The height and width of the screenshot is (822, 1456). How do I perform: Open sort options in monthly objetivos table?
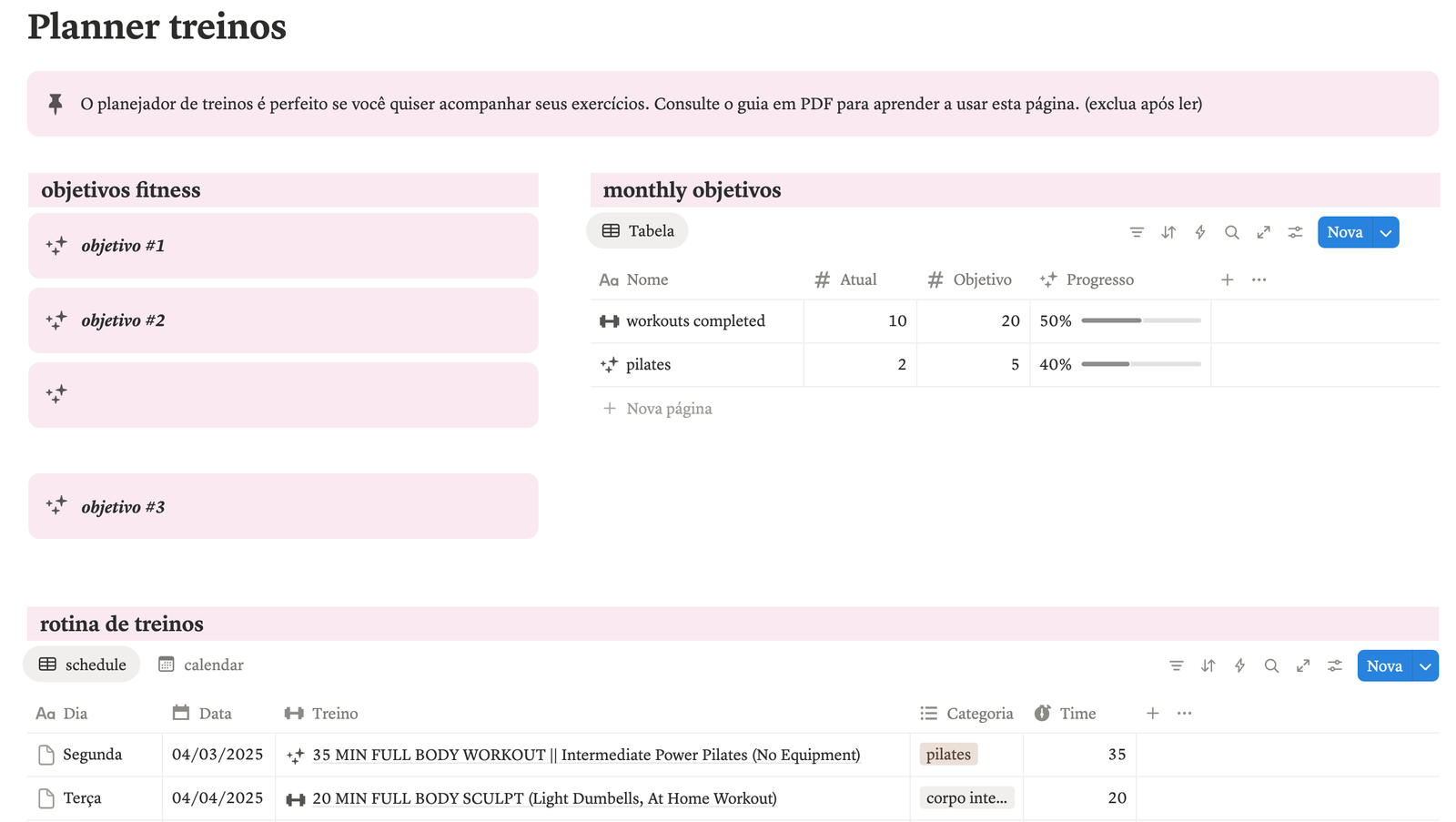[x=1168, y=232]
